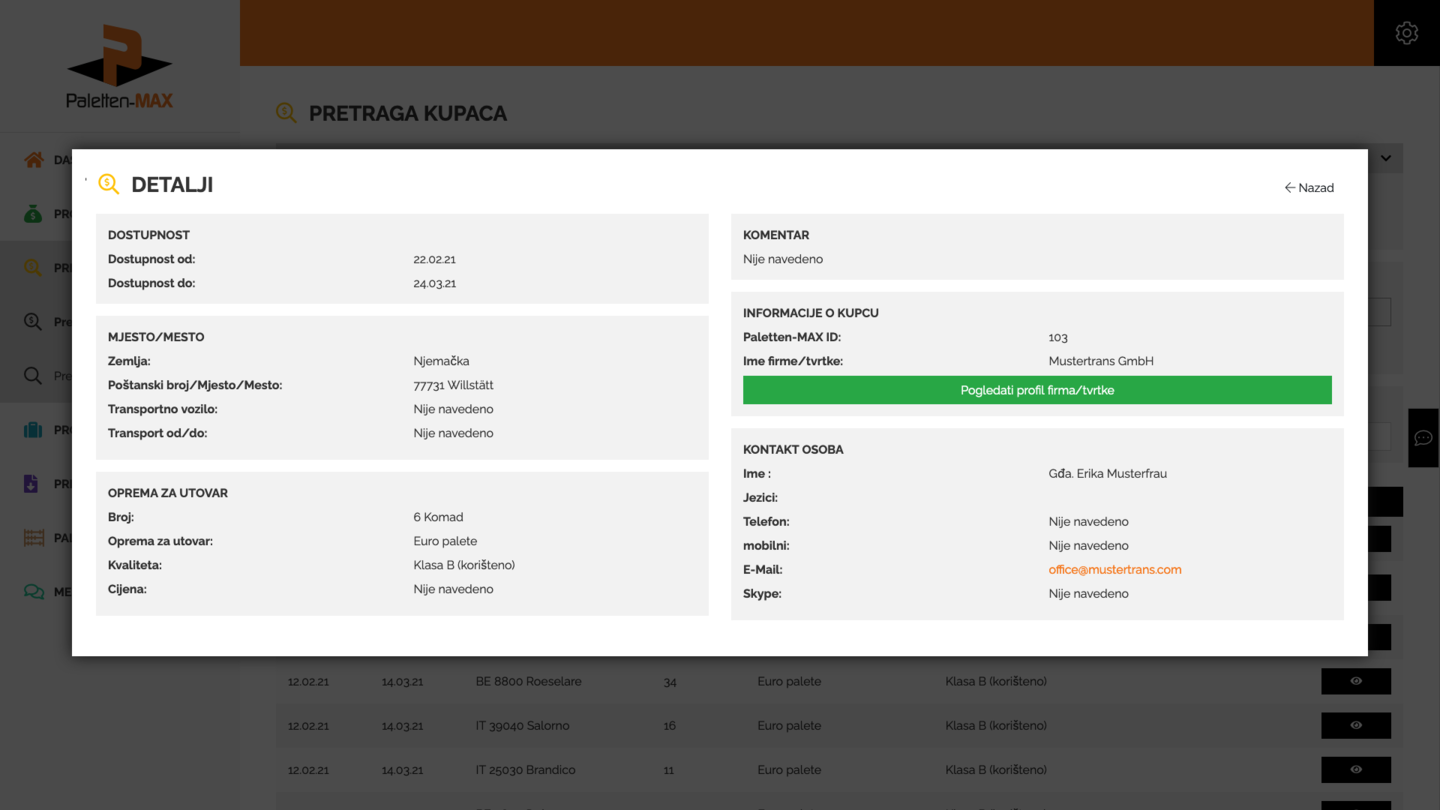Click Nazad to go back
Viewport: 1440px width, 810px height.
click(1309, 188)
